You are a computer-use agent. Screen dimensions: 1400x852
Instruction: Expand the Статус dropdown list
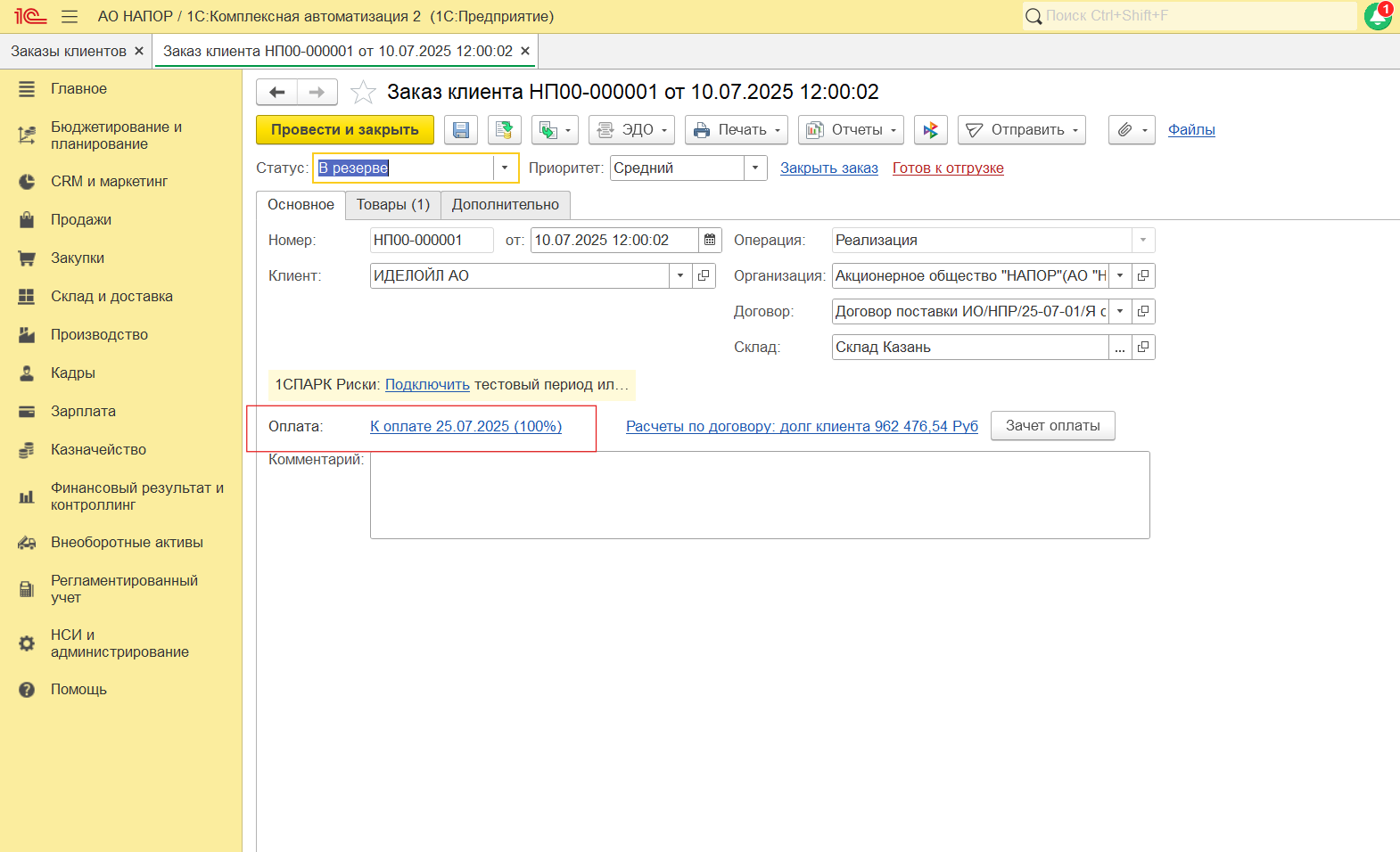pyautogui.click(x=505, y=168)
